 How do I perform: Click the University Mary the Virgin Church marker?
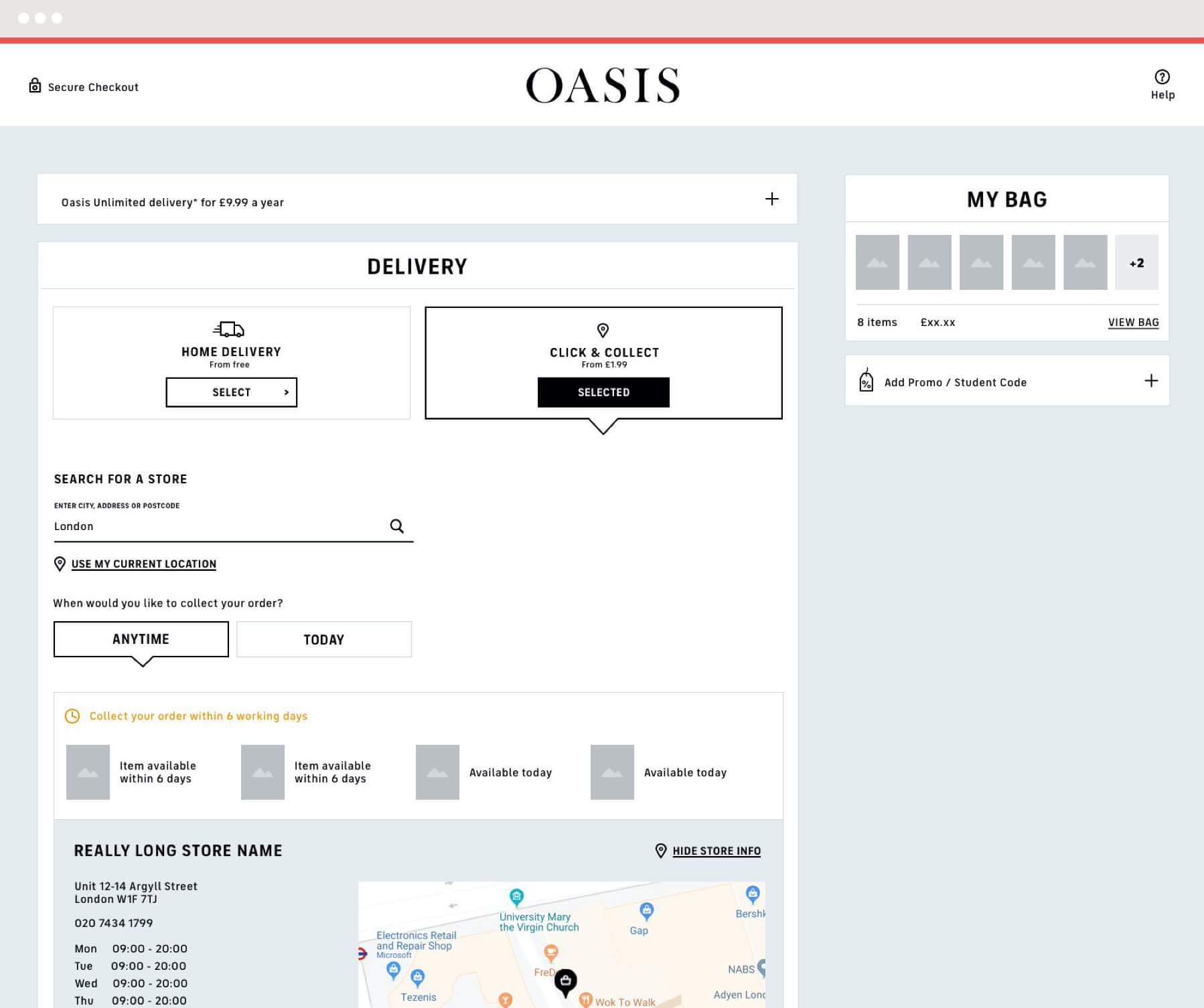[516, 896]
